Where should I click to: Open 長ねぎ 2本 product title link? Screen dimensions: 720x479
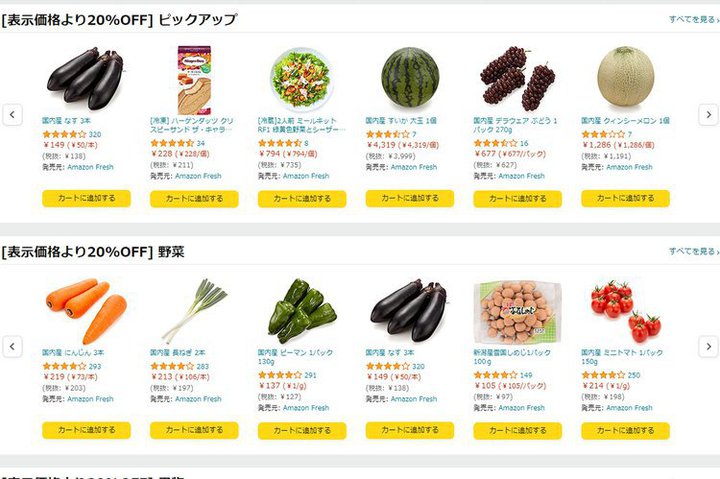178,353
